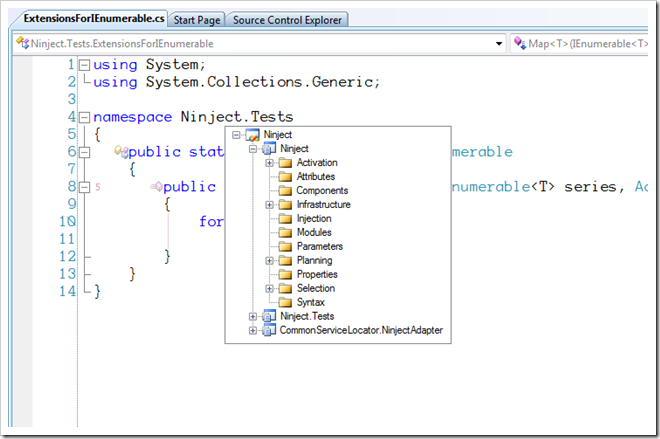Open the Source Control Explorer tab
The height and width of the screenshot is (439, 660).
287,20
